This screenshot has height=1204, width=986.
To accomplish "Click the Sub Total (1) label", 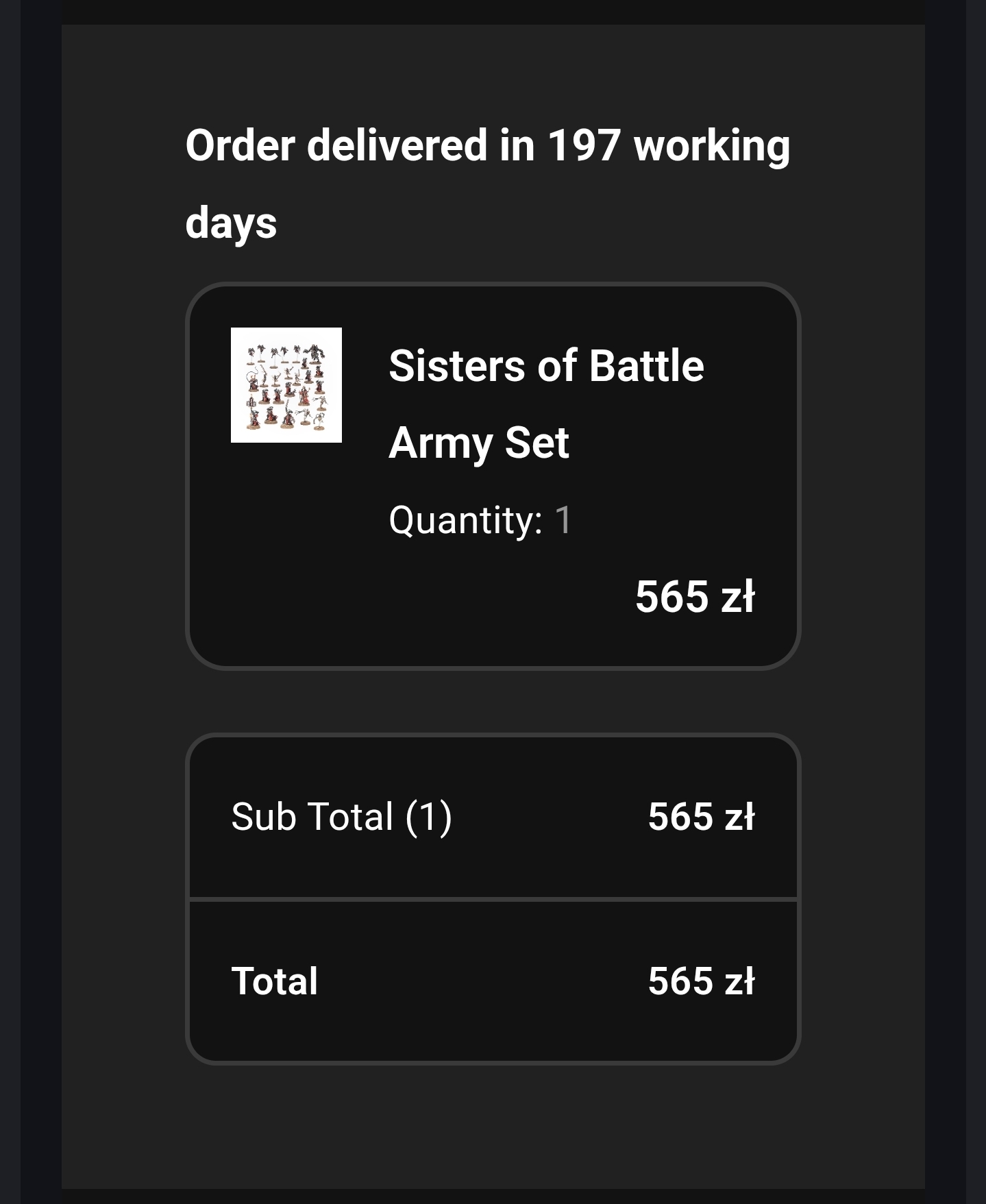I will (x=341, y=817).
